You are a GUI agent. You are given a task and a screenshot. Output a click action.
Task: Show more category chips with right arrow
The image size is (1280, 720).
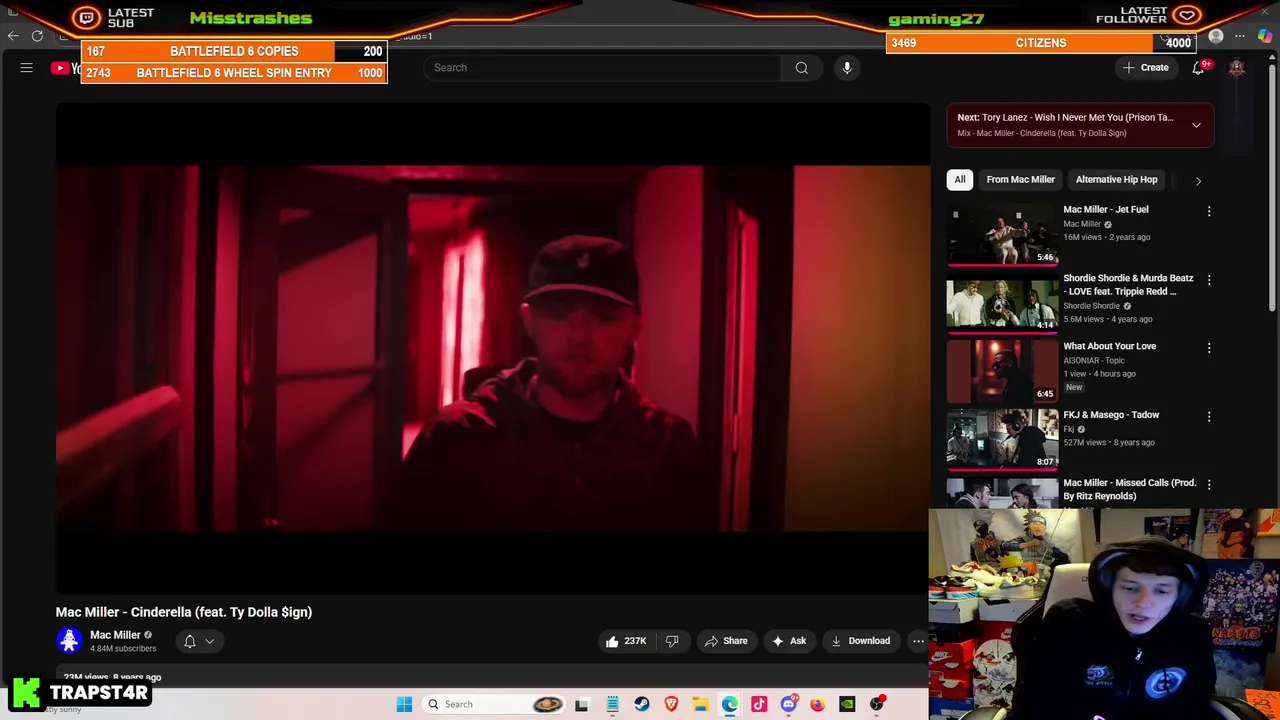pos(1198,181)
